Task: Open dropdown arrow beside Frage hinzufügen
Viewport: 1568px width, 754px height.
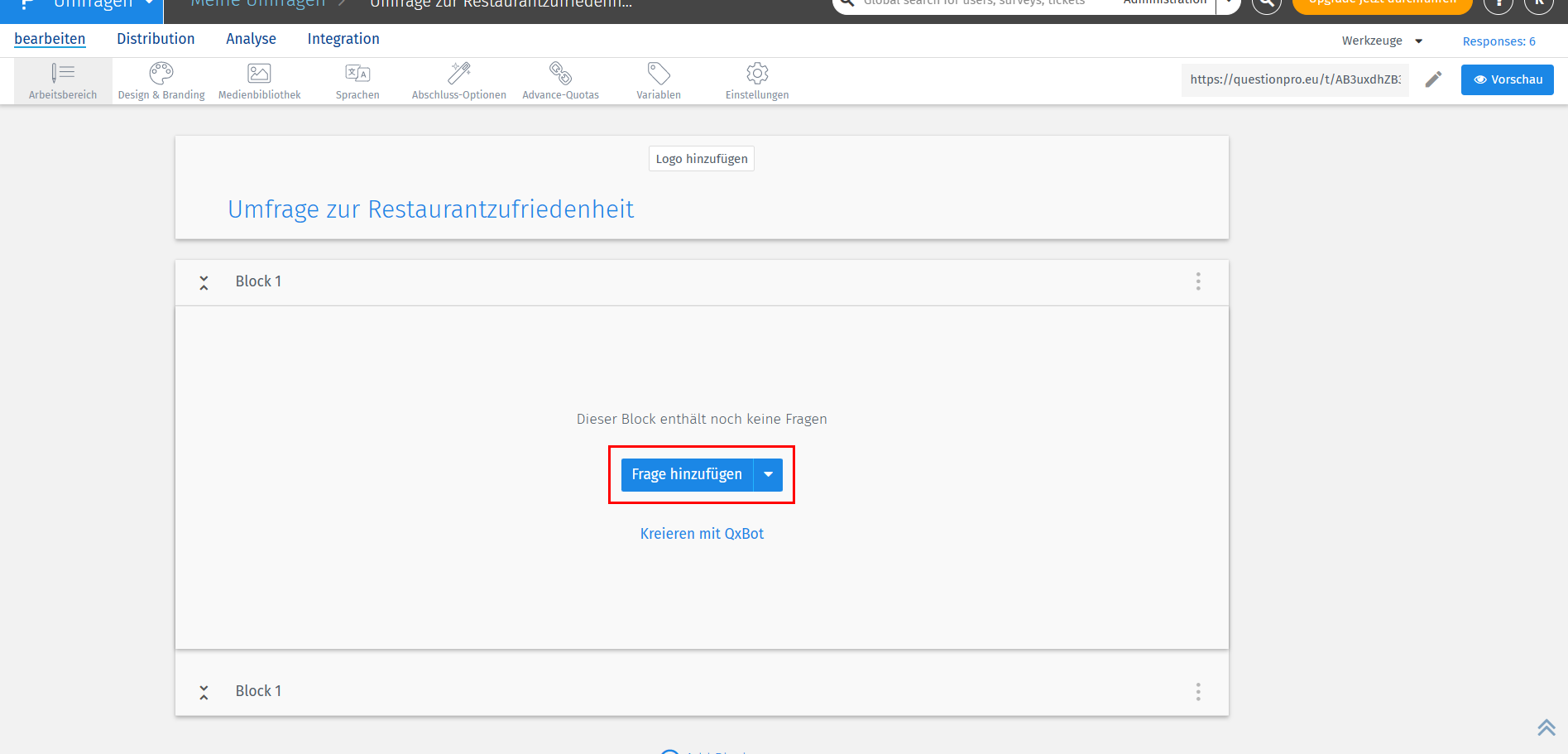Action: [769, 475]
